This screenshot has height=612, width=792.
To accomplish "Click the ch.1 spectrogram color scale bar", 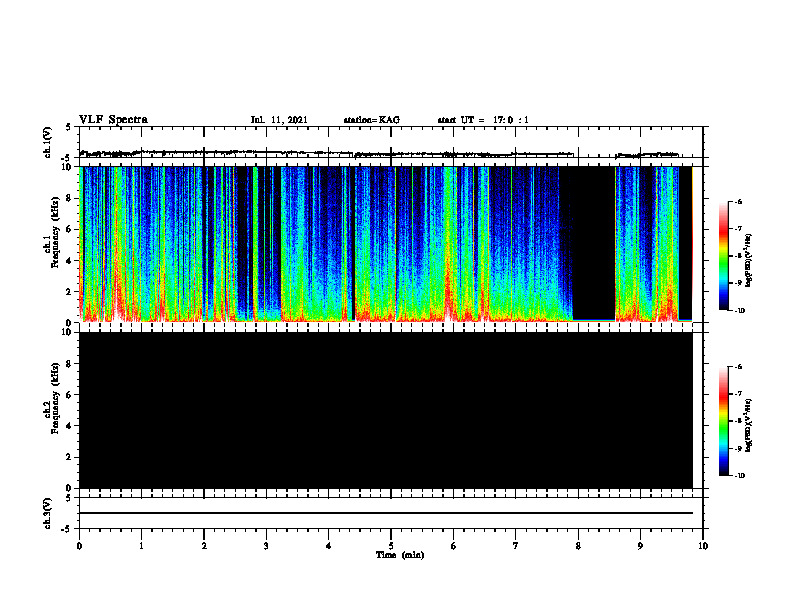I will click(723, 256).
